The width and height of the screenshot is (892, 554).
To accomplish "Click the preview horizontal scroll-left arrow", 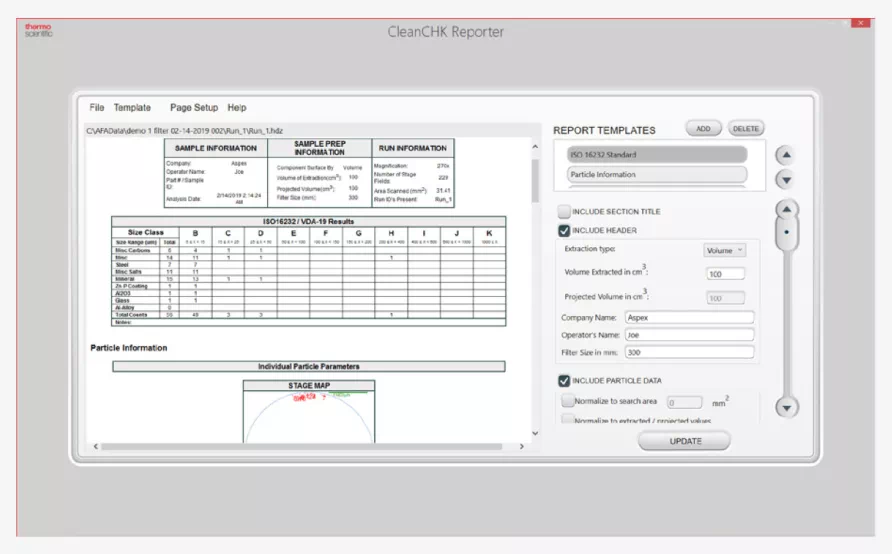I will (96, 446).
